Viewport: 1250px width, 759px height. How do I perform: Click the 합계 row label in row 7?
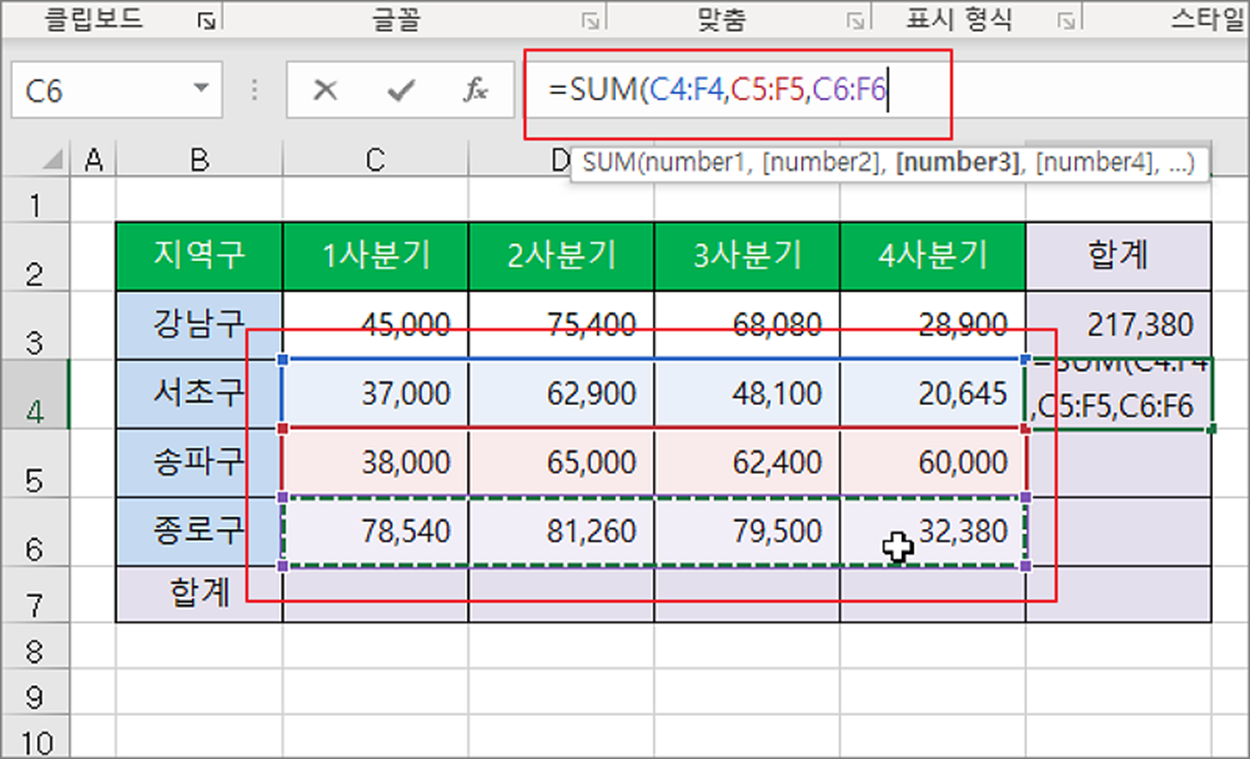(199, 594)
